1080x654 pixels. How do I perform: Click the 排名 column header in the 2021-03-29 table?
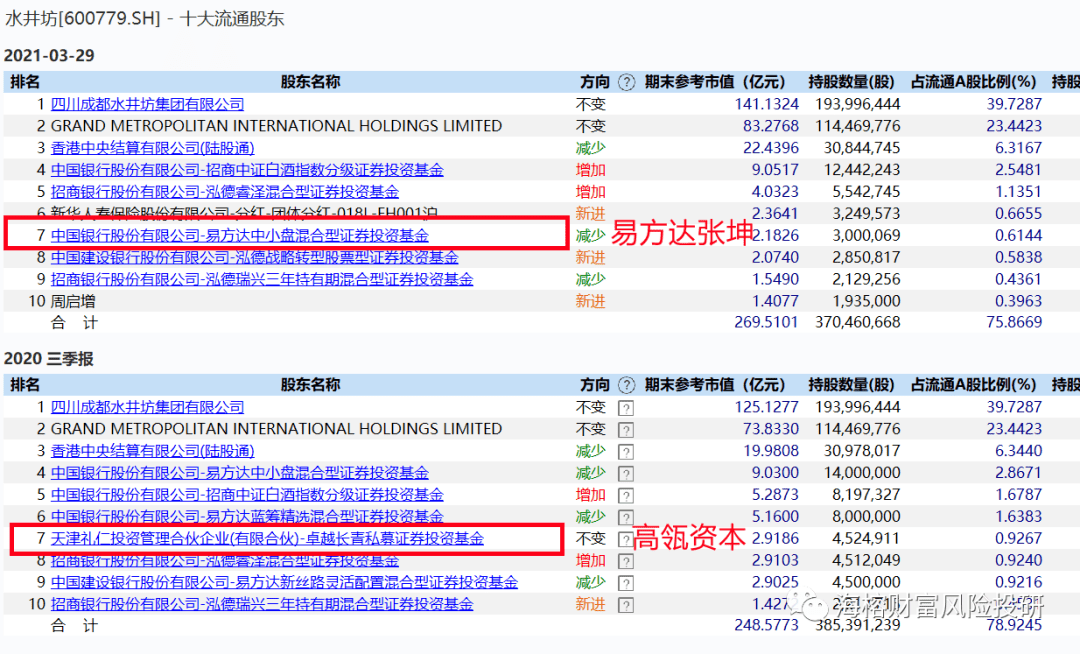(x=25, y=83)
